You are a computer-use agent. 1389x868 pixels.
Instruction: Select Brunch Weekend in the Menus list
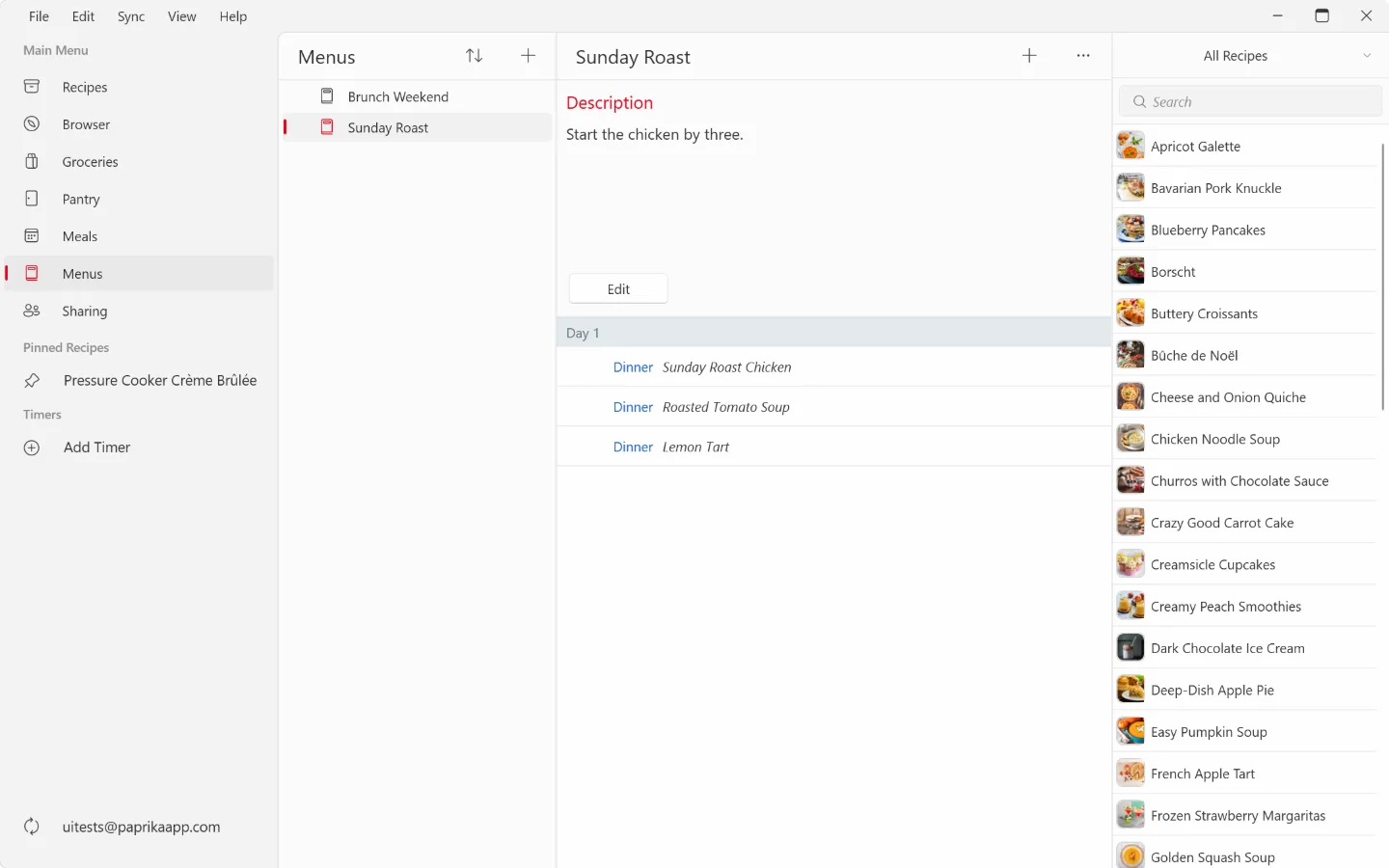(x=418, y=96)
